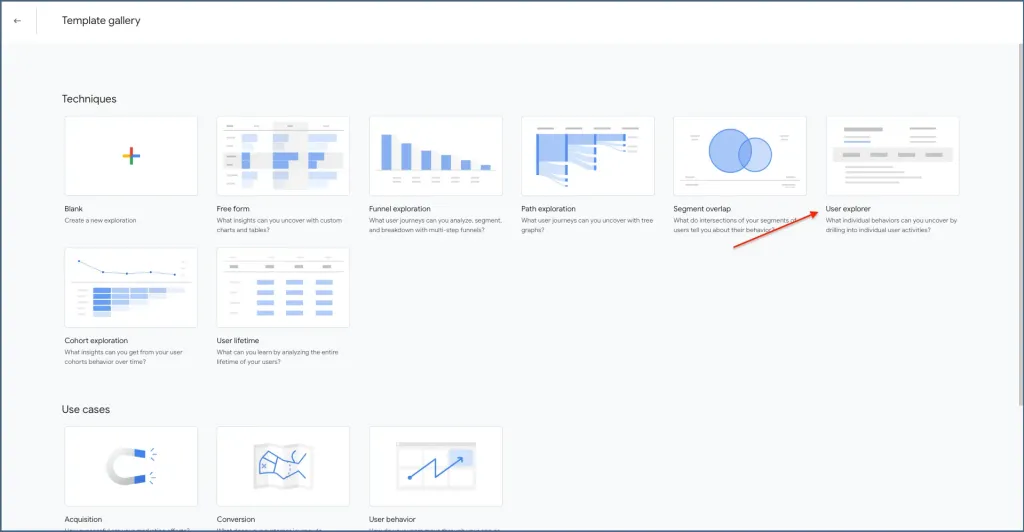The height and width of the screenshot is (532, 1024).
Task: Click the Use cases section heading
Action: pos(86,410)
